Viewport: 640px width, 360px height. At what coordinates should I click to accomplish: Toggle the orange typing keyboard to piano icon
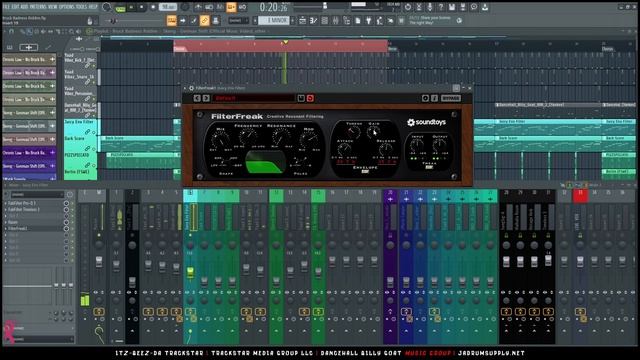coord(172,20)
